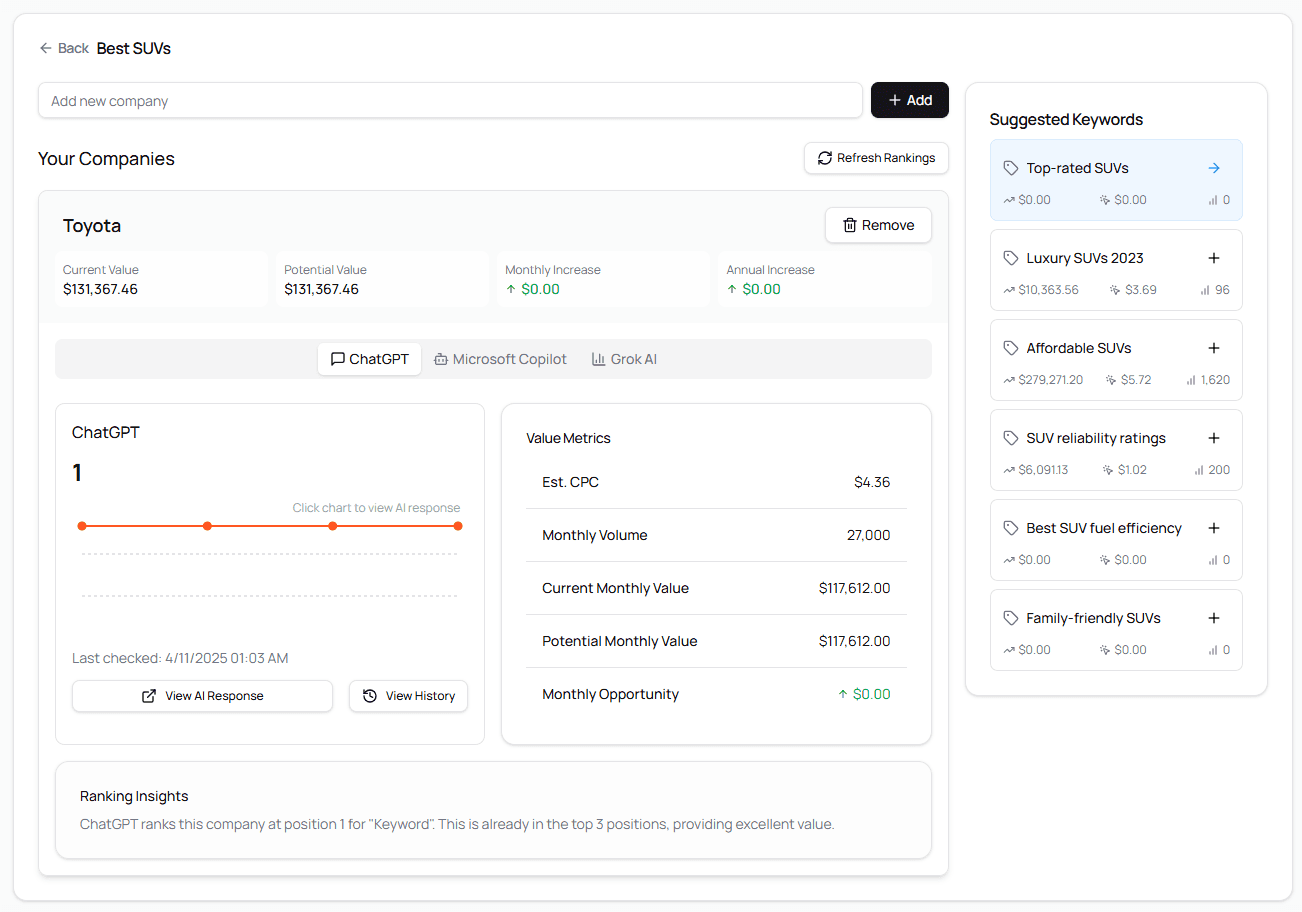This screenshot has height=912, width=1302.
Task: Click the Best SUVs page title
Action: click(x=134, y=48)
